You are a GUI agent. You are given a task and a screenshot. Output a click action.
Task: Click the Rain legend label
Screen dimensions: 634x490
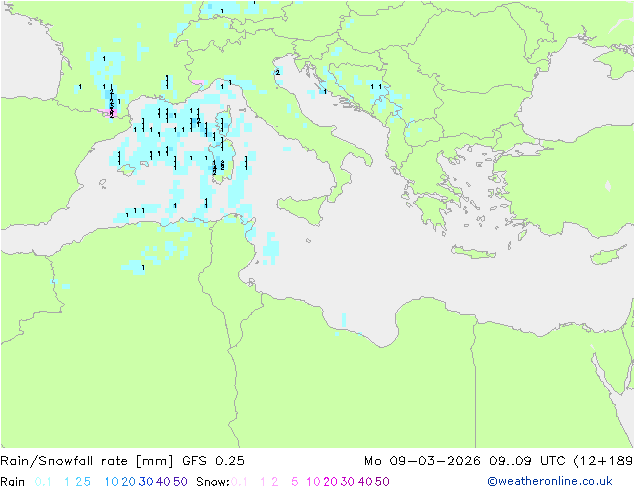point(13,482)
